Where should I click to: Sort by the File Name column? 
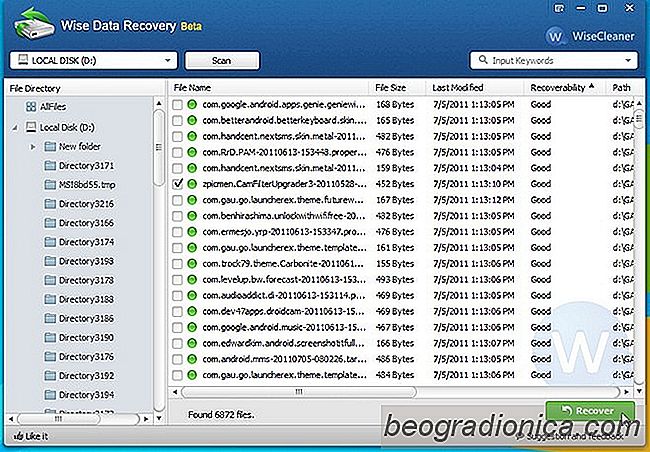coord(268,87)
